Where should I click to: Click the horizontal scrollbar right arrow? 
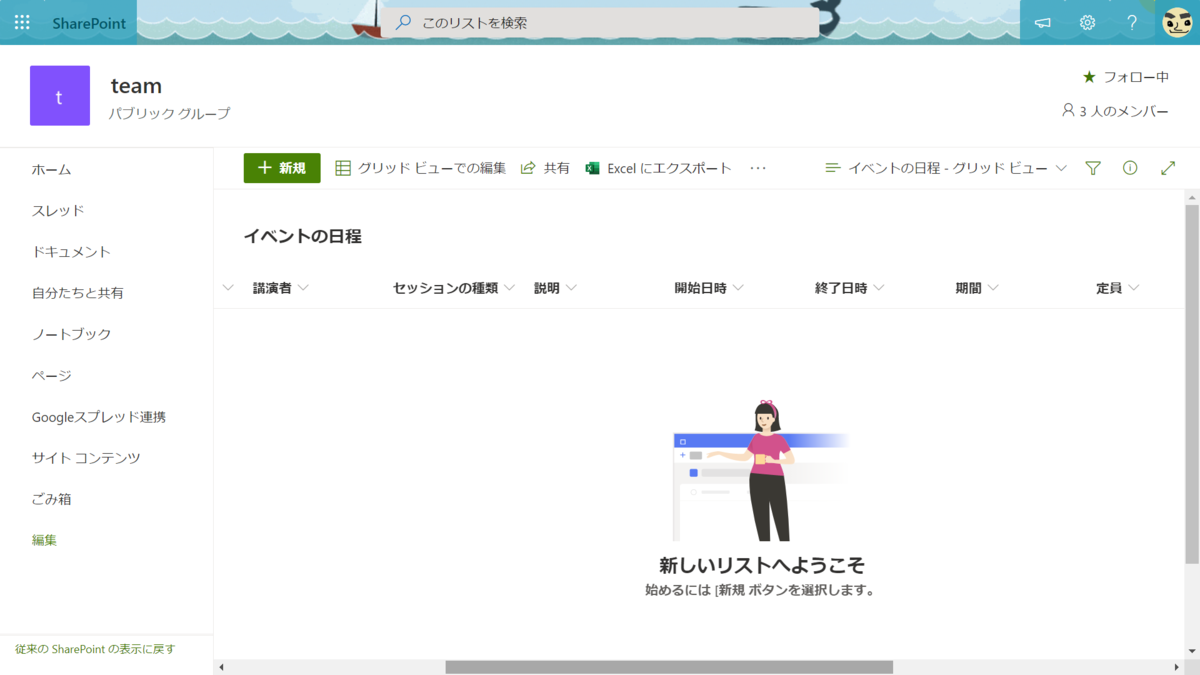(1177, 667)
